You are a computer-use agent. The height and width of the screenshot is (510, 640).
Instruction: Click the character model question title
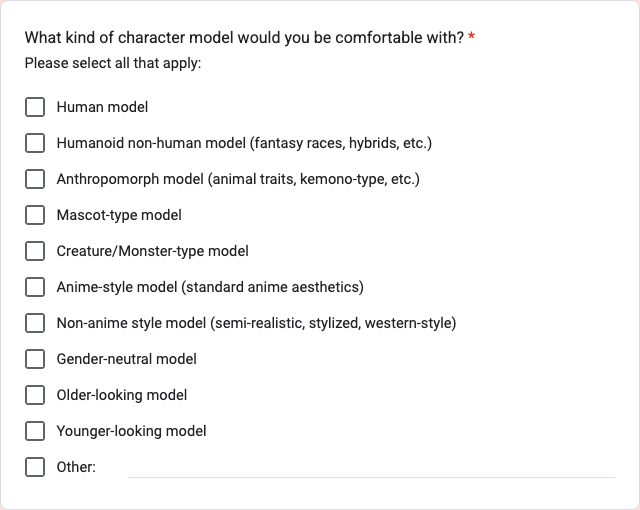244,38
